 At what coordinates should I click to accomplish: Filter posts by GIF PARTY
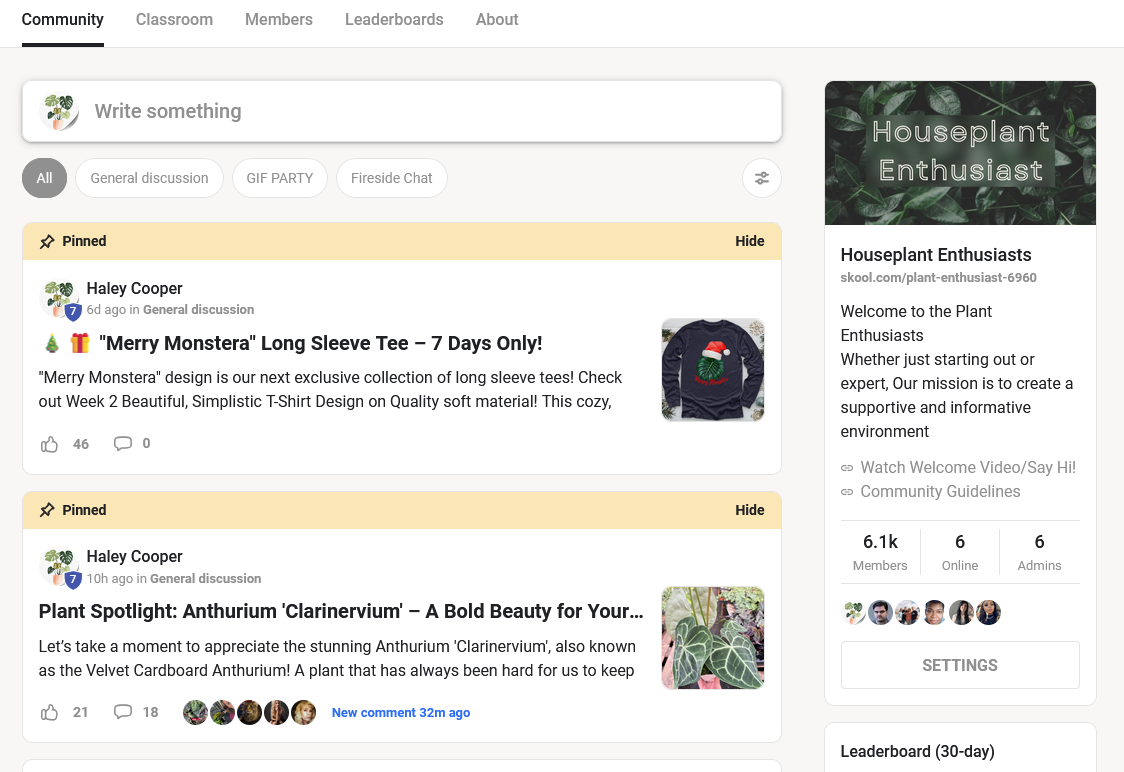pos(280,178)
